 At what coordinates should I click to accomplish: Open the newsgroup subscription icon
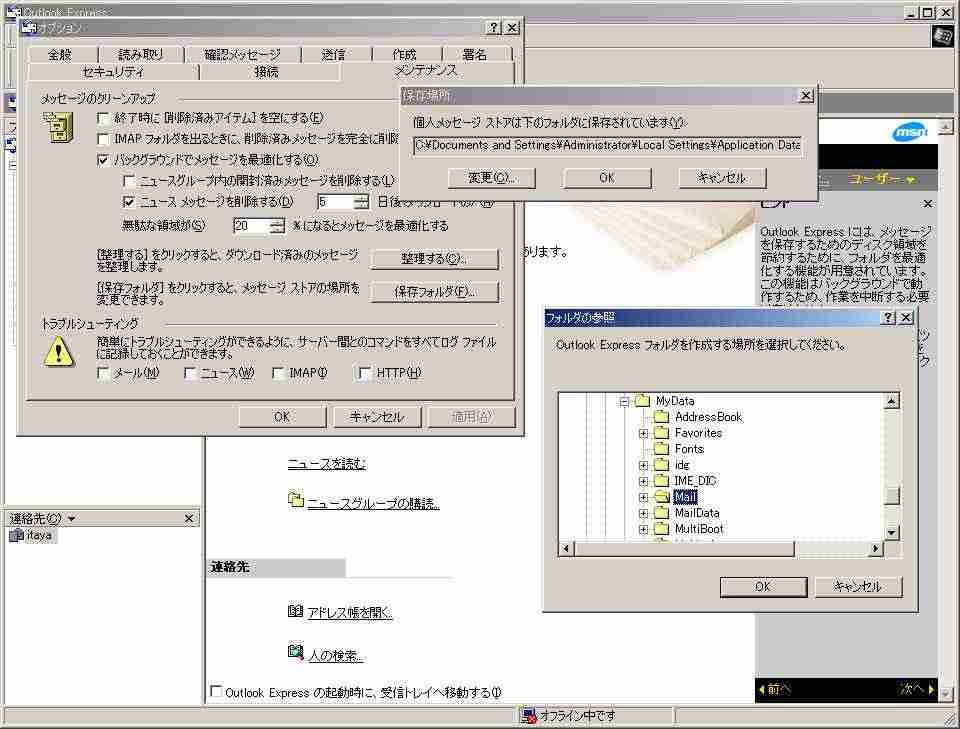click(296, 501)
